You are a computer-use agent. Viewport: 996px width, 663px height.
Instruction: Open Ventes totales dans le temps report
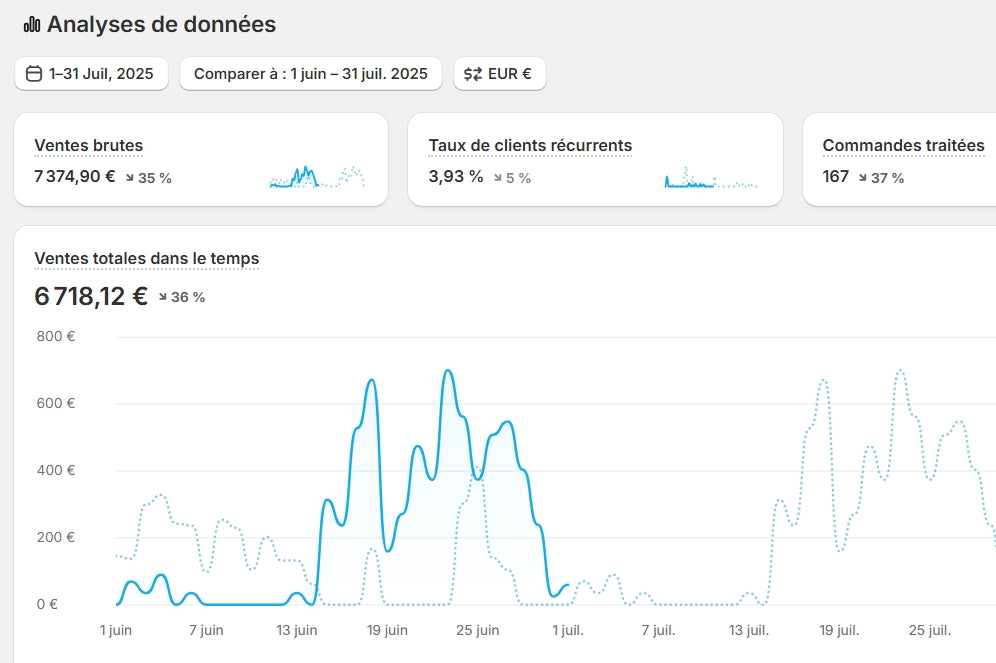[x=147, y=258]
